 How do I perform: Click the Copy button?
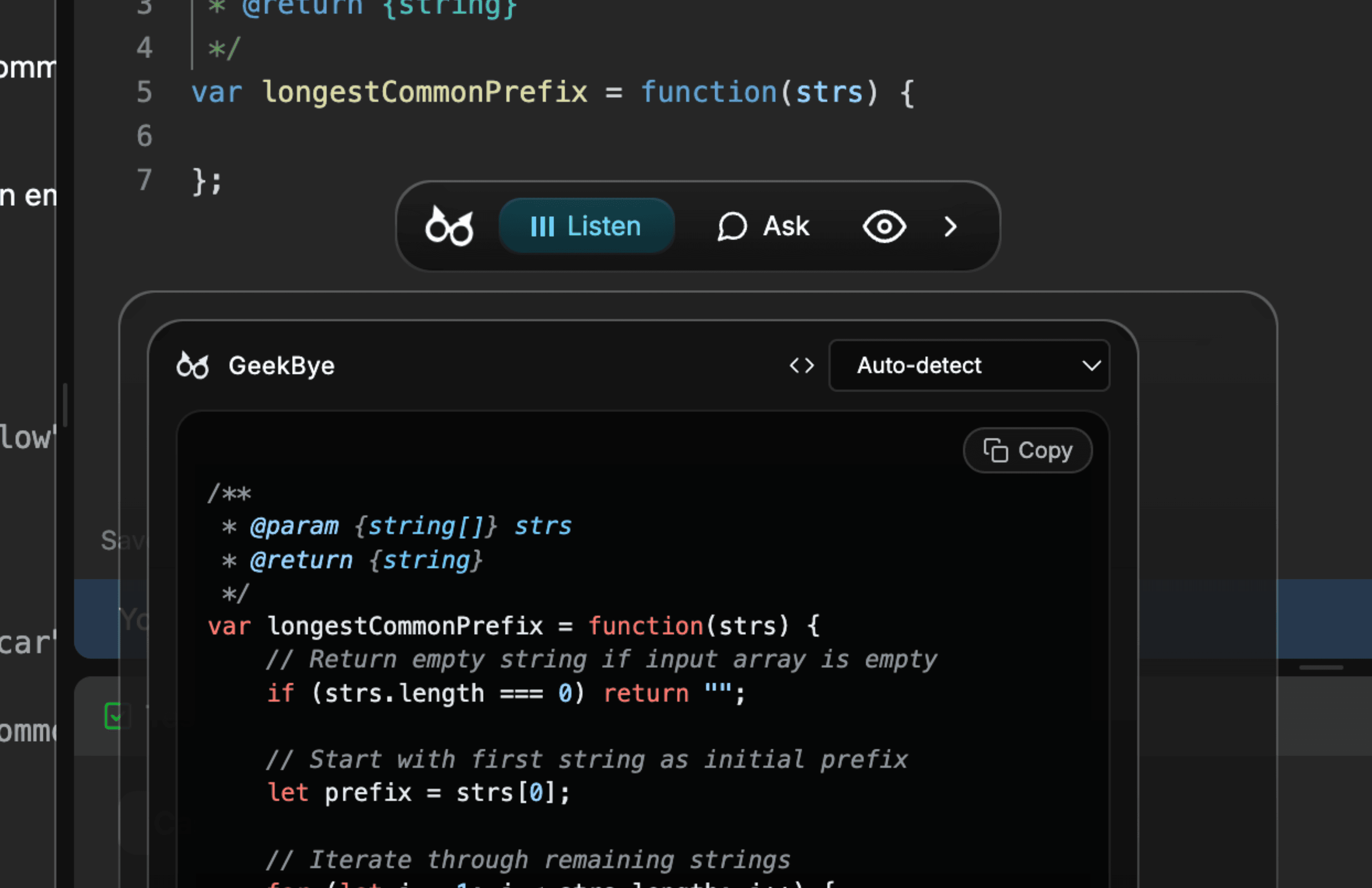coord(1027,450)
